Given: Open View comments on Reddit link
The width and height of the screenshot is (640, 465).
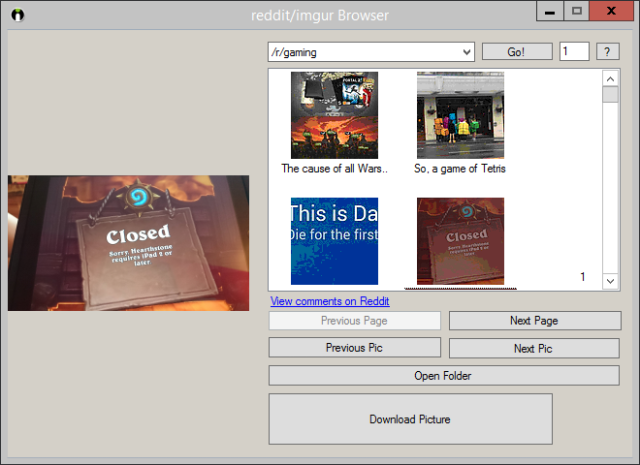Looking at the screenshot, I should [329, 301].
